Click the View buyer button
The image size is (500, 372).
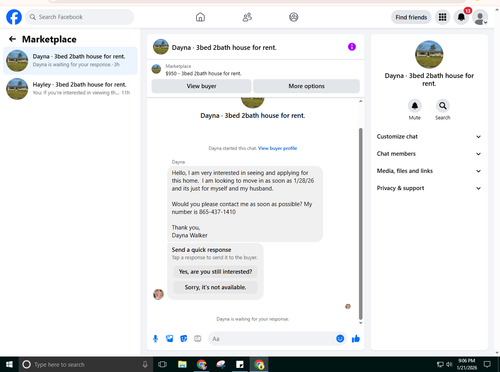(x=201, y=86)
